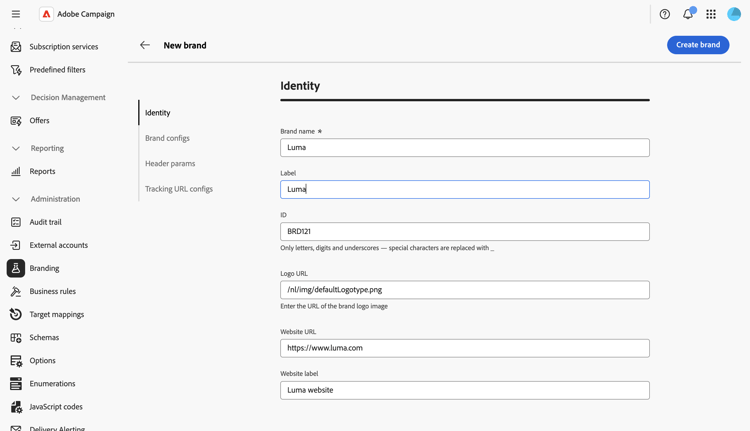Open the user profile avatar
750x431 pixels.
734,14
